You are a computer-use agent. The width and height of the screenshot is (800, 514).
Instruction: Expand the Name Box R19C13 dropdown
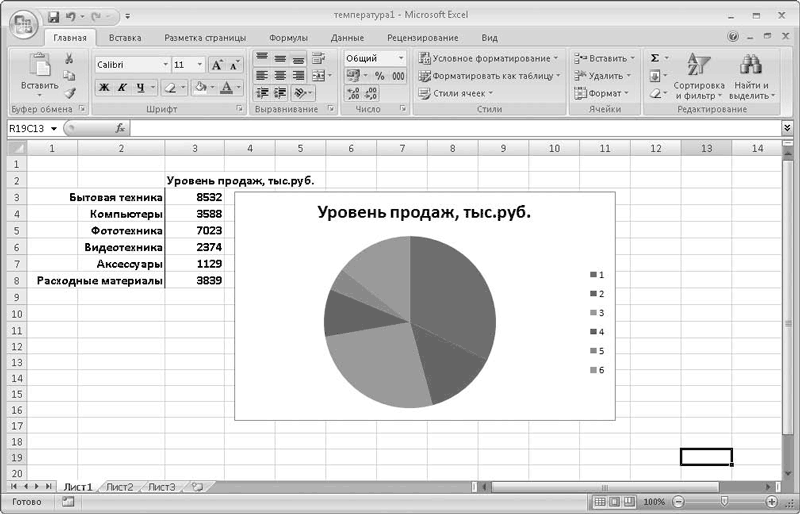click(x=54, y=129)
